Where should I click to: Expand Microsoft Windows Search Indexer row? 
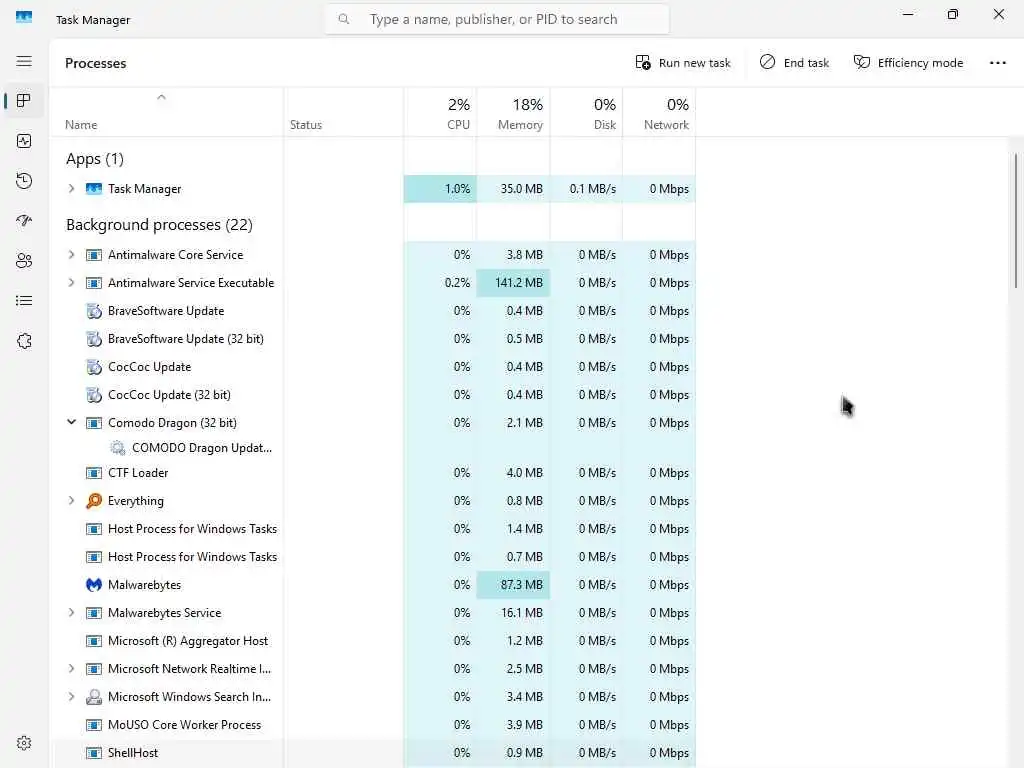71,697
